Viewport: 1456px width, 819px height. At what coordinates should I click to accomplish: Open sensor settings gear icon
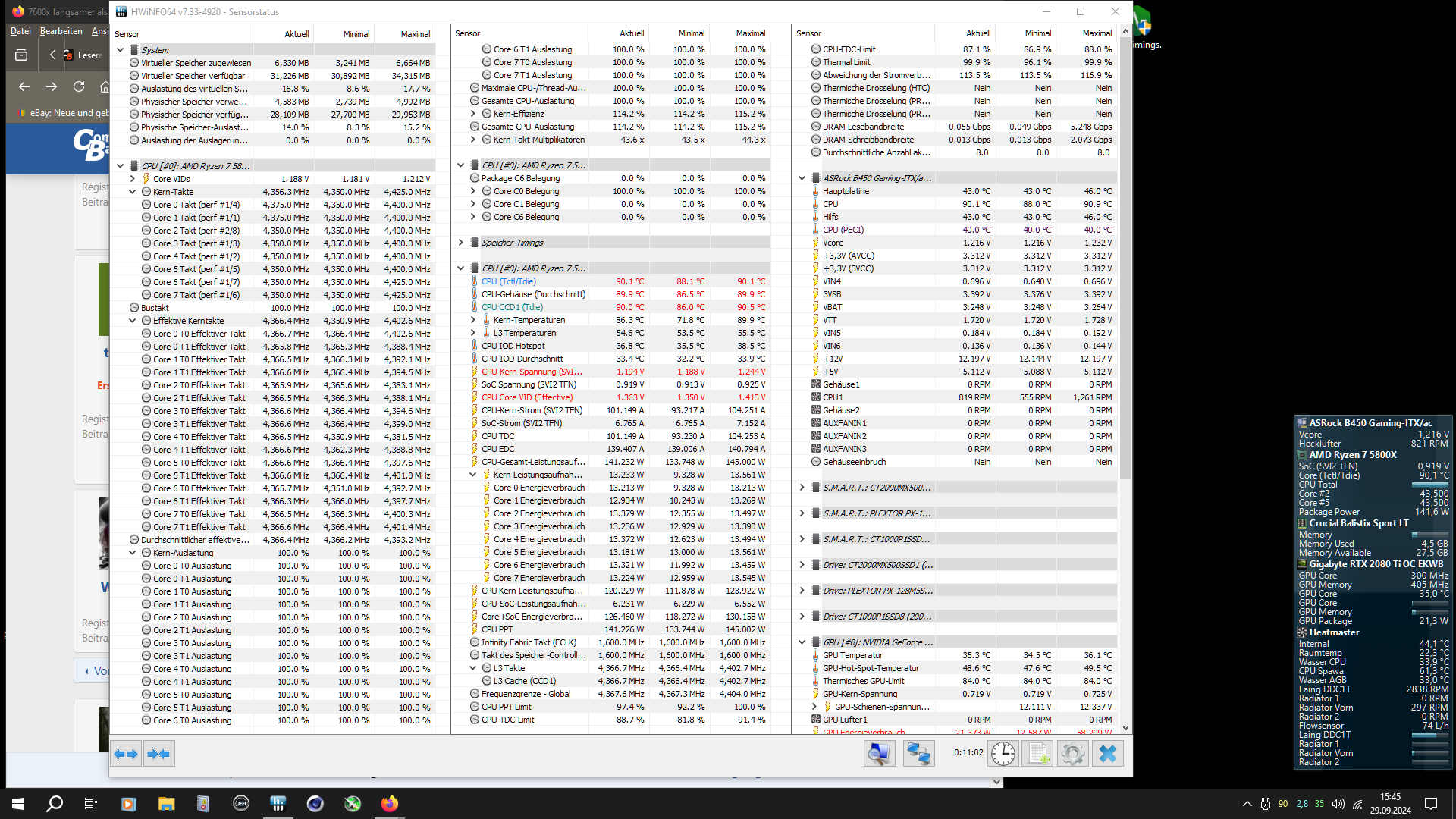[1072, 754]
